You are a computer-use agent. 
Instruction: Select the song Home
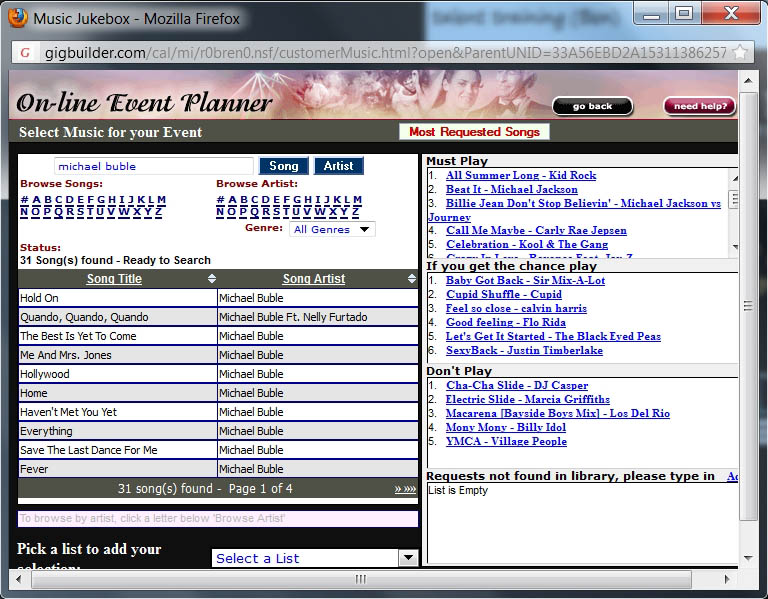[118, 393]
